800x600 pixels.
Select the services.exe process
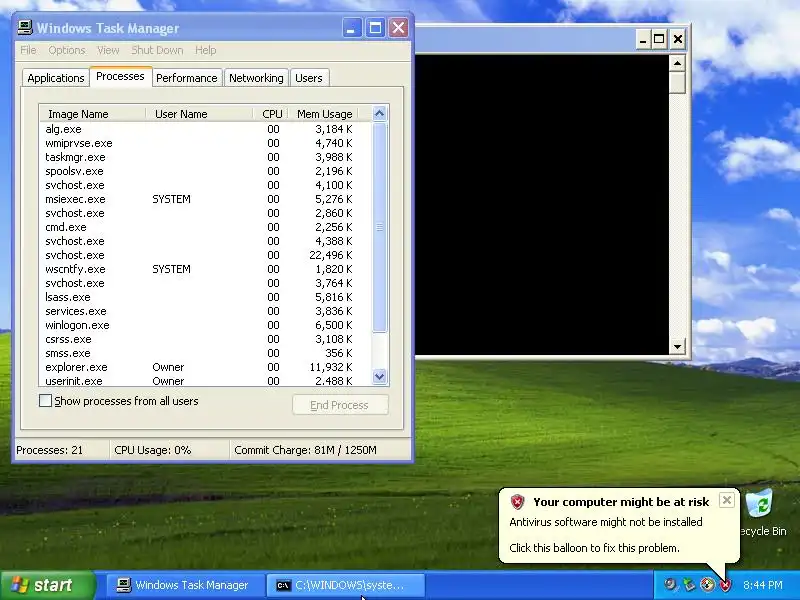[x=206, y=311]
